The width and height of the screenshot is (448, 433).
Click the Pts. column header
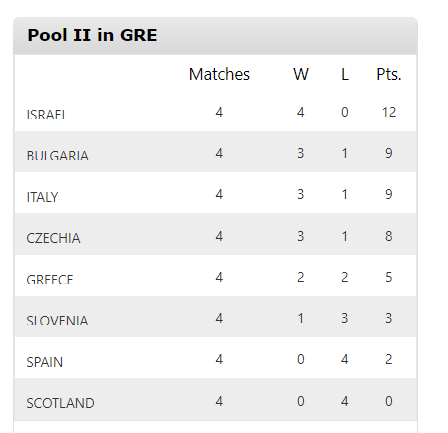click(389, 74)
